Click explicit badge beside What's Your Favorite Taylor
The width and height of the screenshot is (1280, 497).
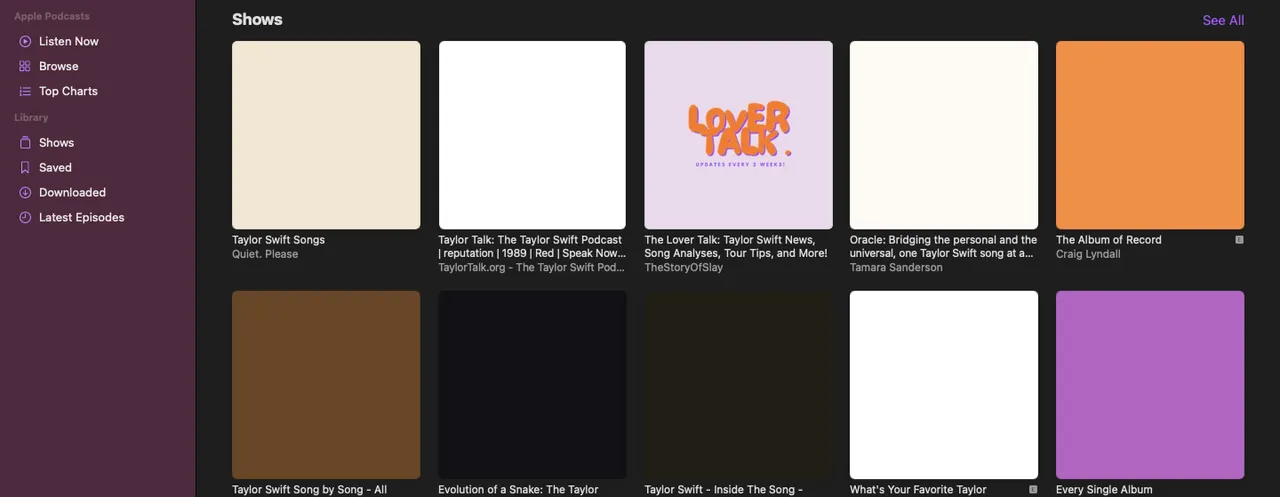pos(1033,490)
